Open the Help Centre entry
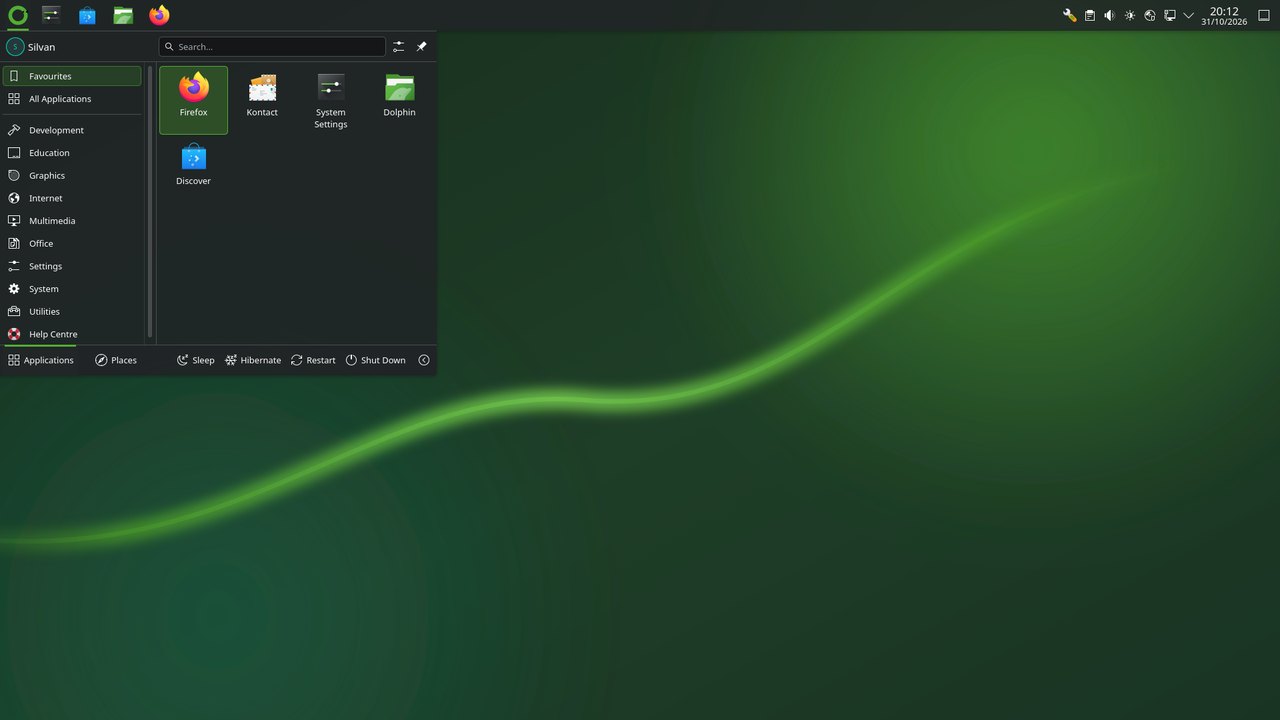 (72, 334)
